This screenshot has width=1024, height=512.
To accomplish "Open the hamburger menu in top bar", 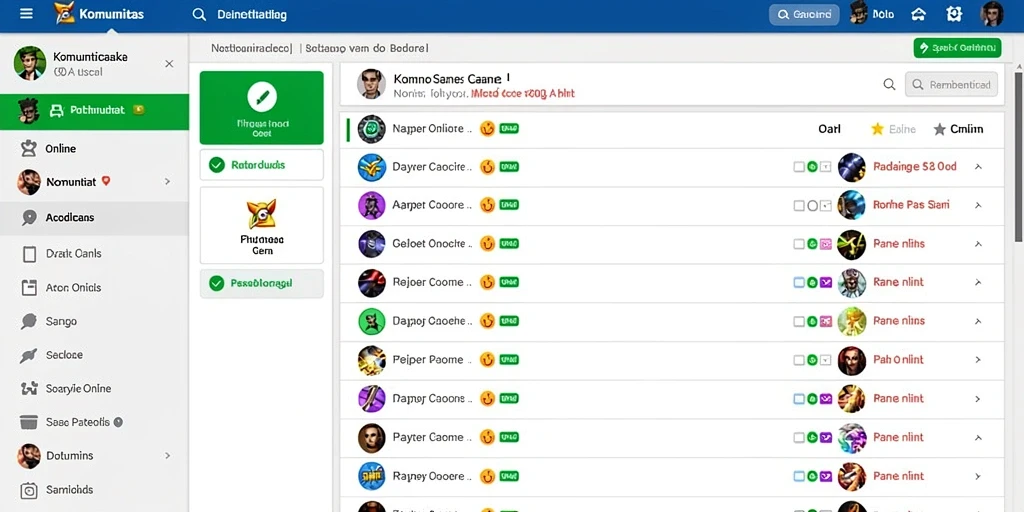I will click(26, 14).
